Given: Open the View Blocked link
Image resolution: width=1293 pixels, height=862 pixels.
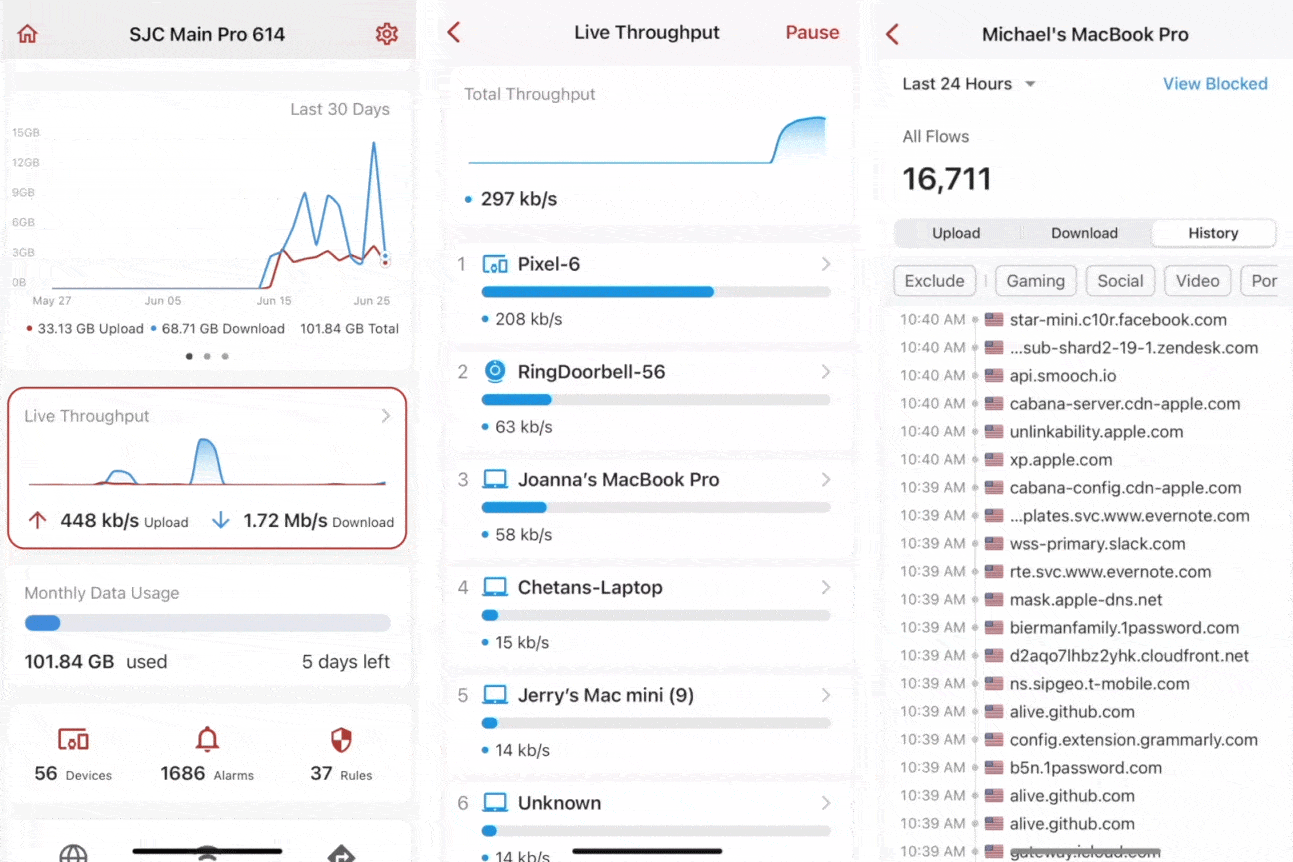Looking at the screenshot, I should (1214, 84).
